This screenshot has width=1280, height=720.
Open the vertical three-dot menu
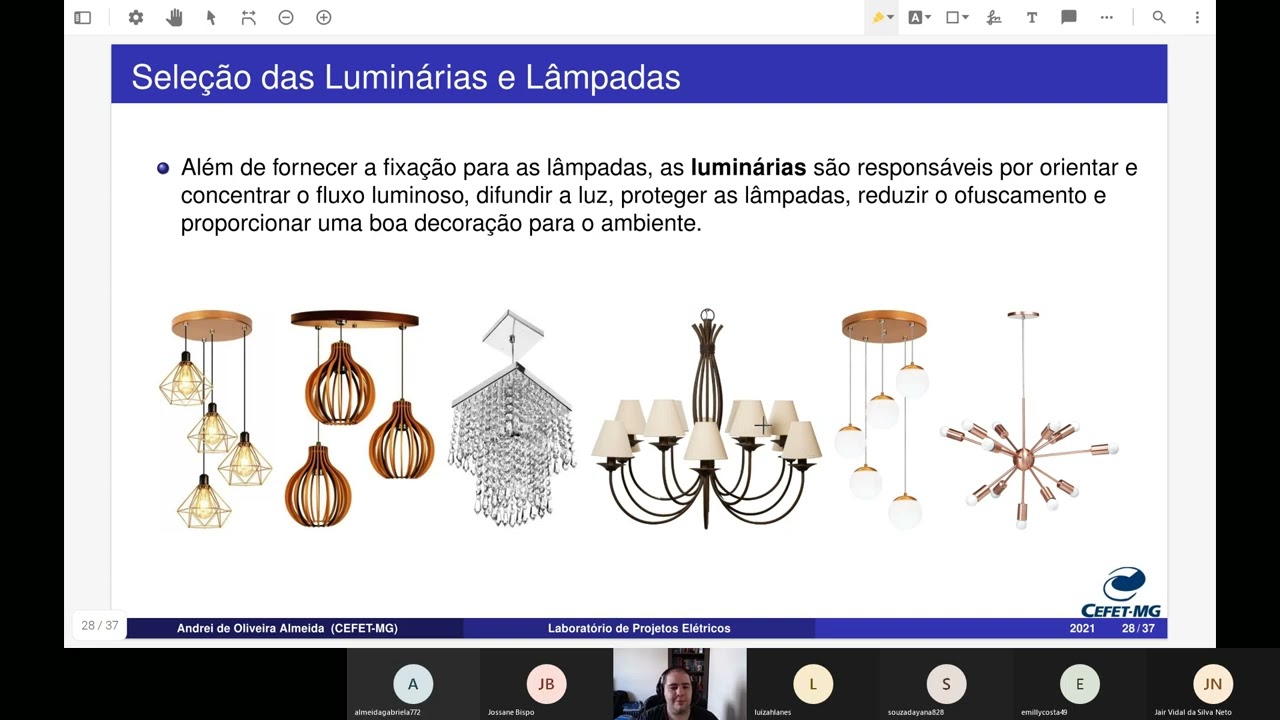pos(1197,17)
